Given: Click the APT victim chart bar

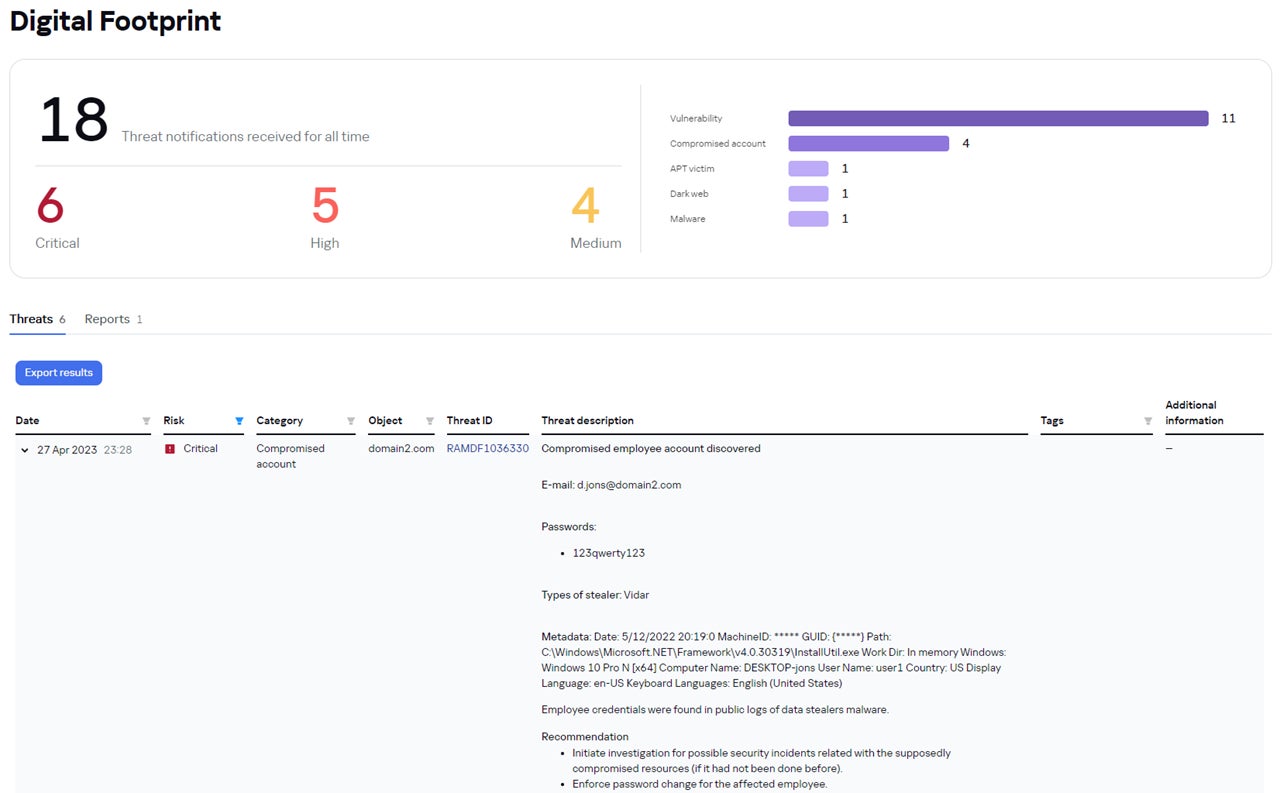Looking at the screenshot, I should coord(808,169).
